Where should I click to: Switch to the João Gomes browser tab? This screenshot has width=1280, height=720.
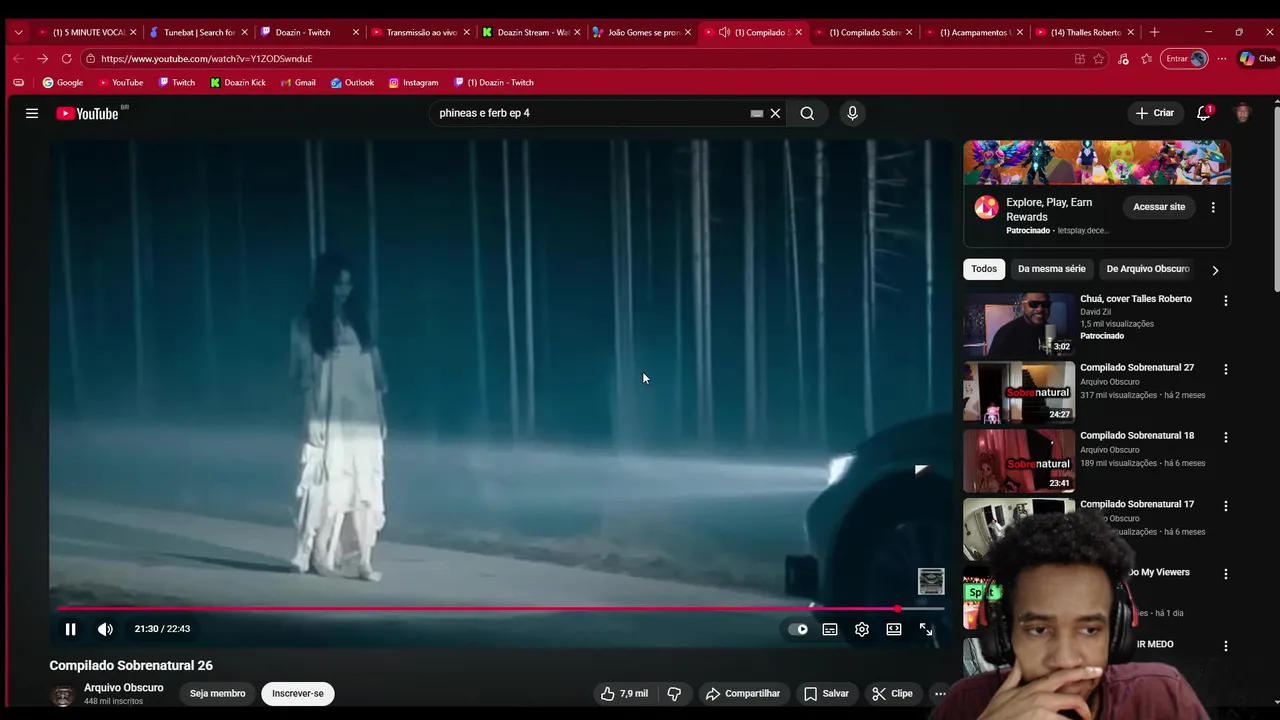coord(640,32)
